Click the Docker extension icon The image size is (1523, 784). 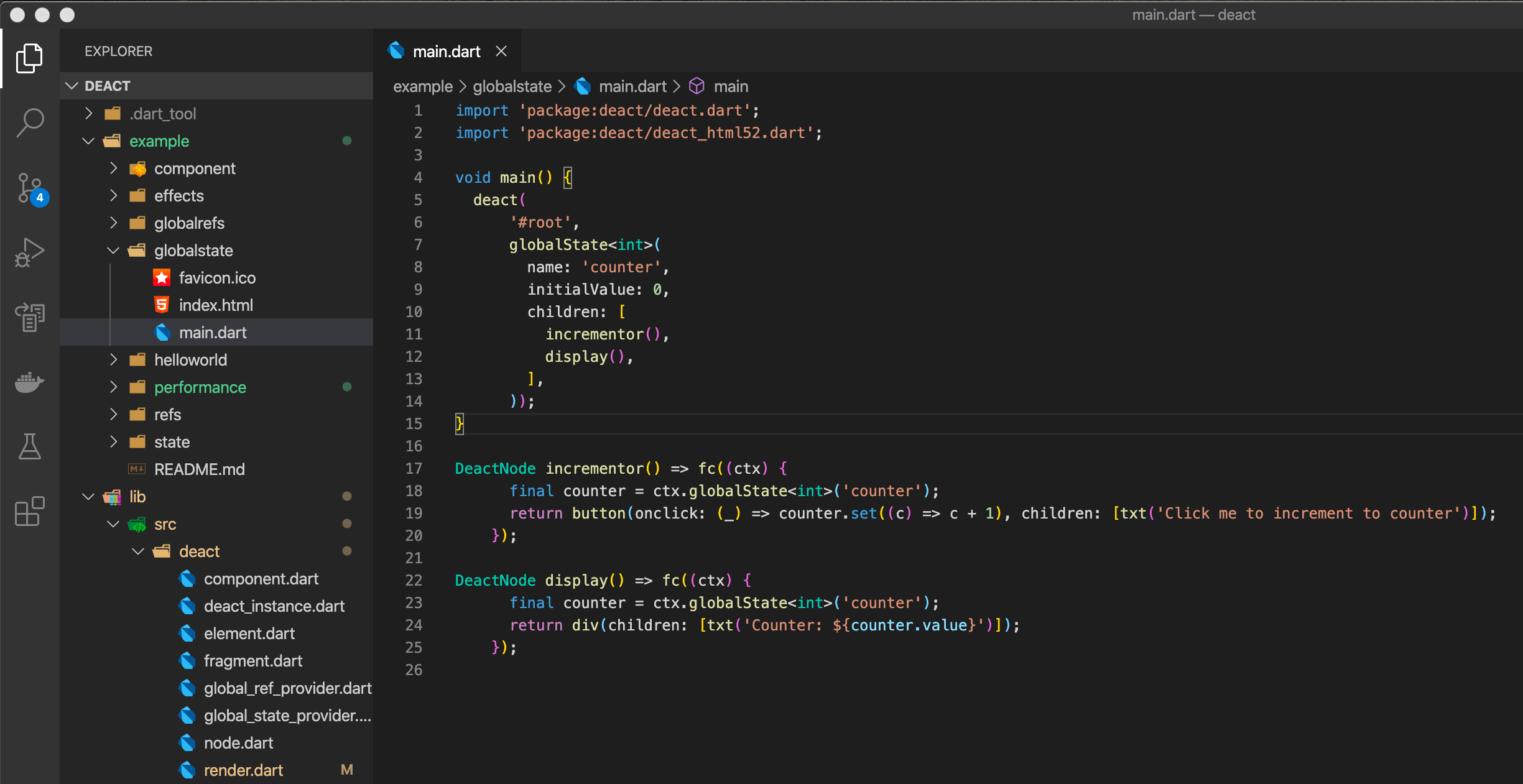(x=29, y=383)
